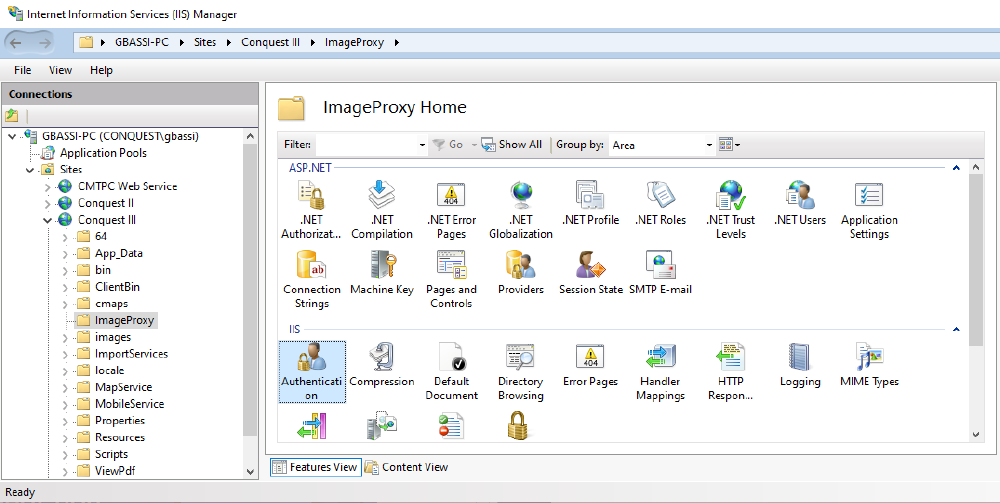Open the Session State feature
The width and height of the screenshot is (1000, 503).
591,273
